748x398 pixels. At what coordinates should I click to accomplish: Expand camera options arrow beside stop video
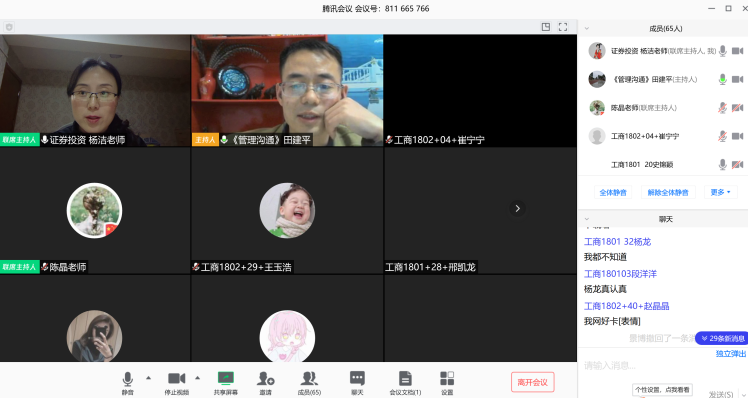point(197,377)
